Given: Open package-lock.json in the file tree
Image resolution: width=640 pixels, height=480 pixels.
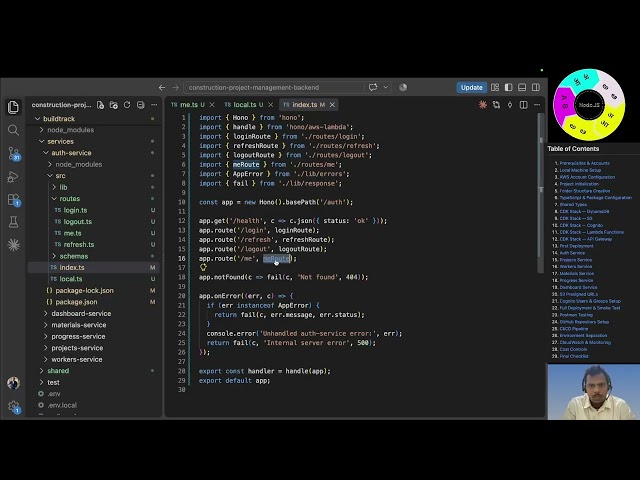Looking at the screenshot, I should [84, 291].
